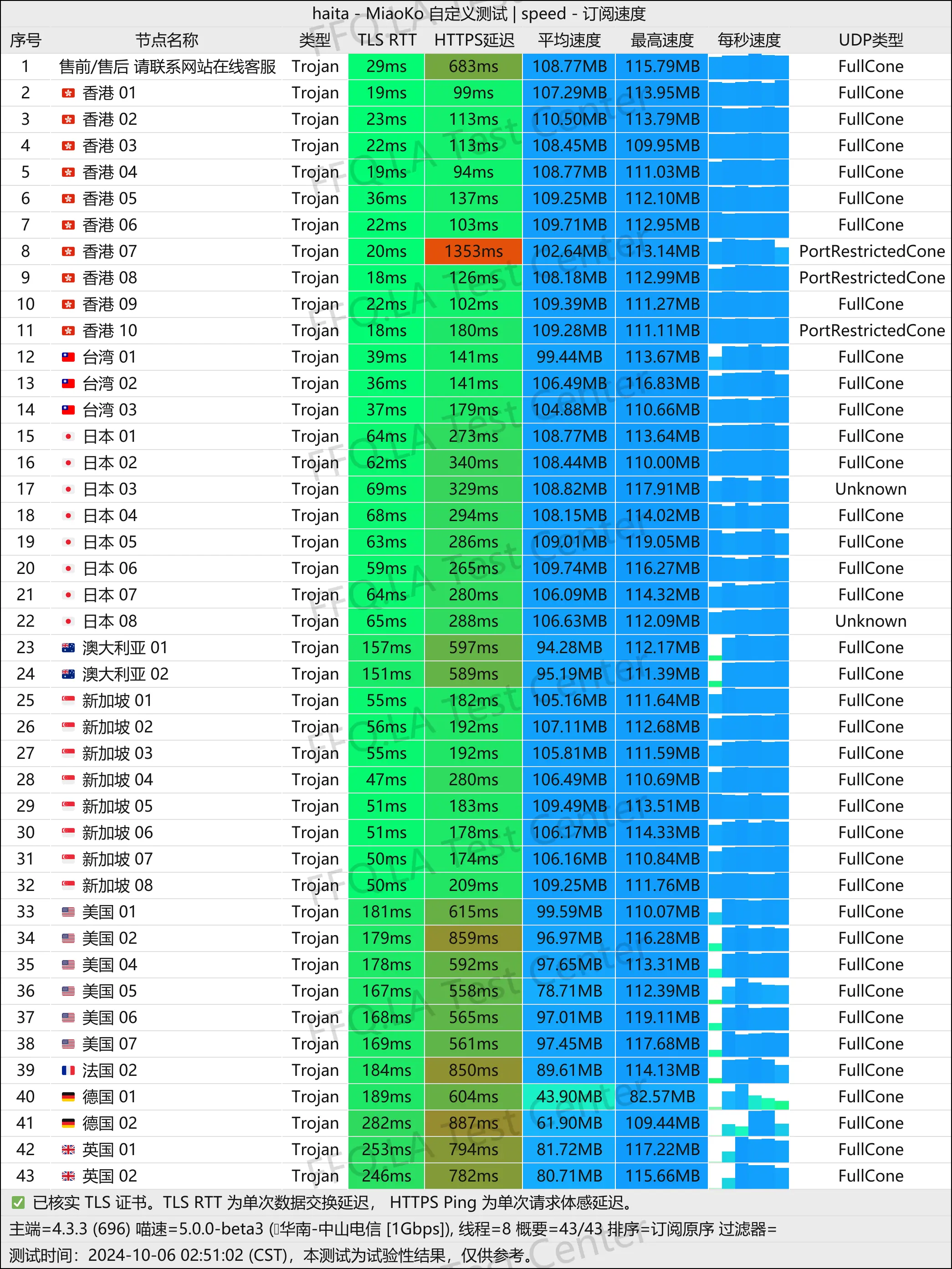Click the per-second speed chart for 香港 07
Viewport: 952px width, 1269px height.
tap(748, 251)
